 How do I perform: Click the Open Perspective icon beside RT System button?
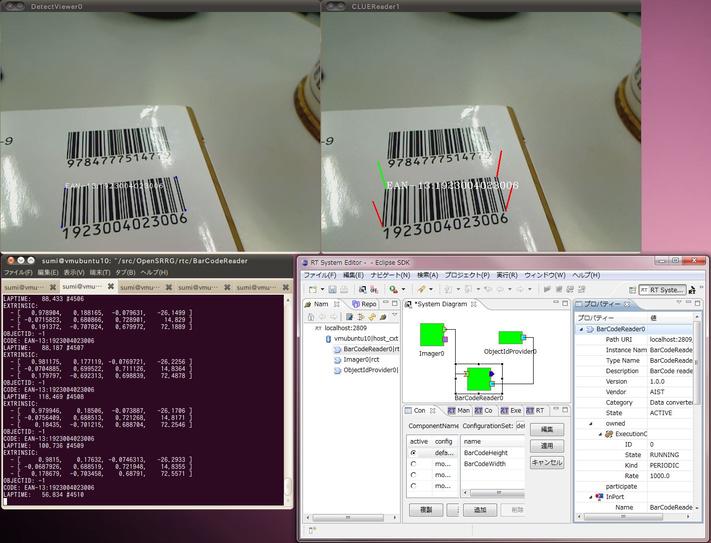[632, 290]
